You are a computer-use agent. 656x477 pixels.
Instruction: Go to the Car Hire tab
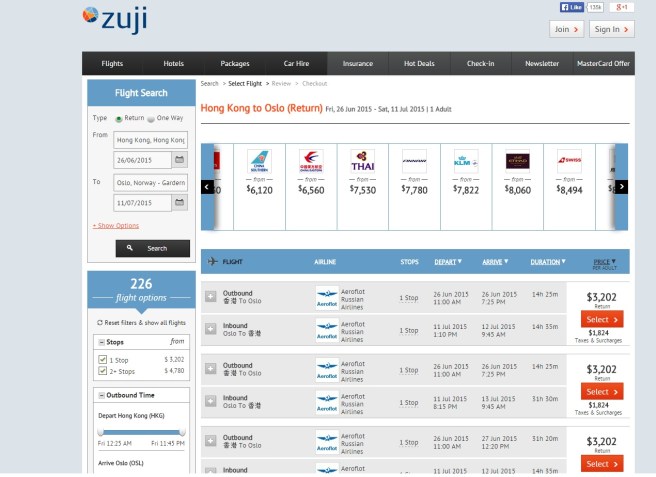click(x=297, y=63)
